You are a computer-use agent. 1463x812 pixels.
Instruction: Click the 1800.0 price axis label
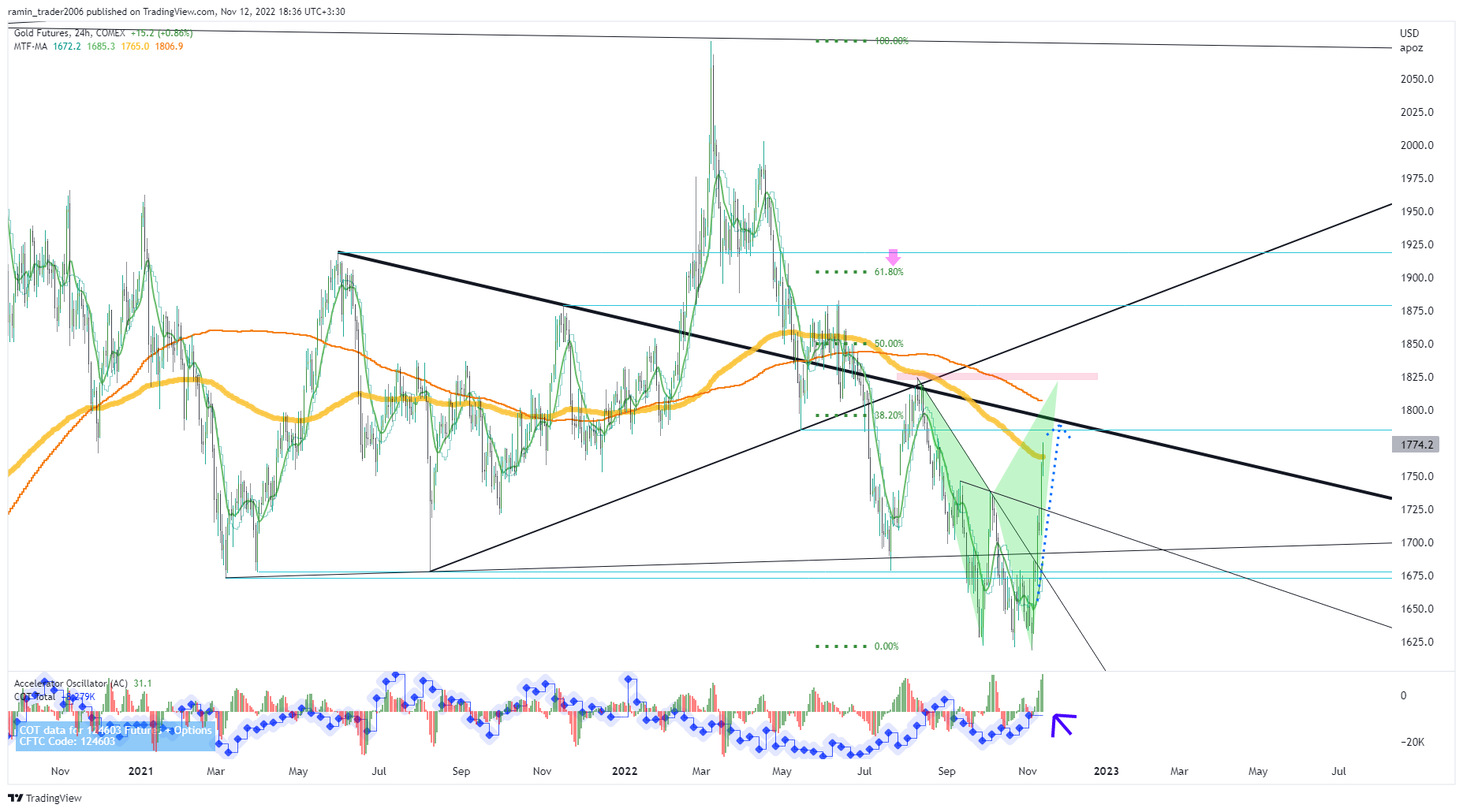point(1417,410)
